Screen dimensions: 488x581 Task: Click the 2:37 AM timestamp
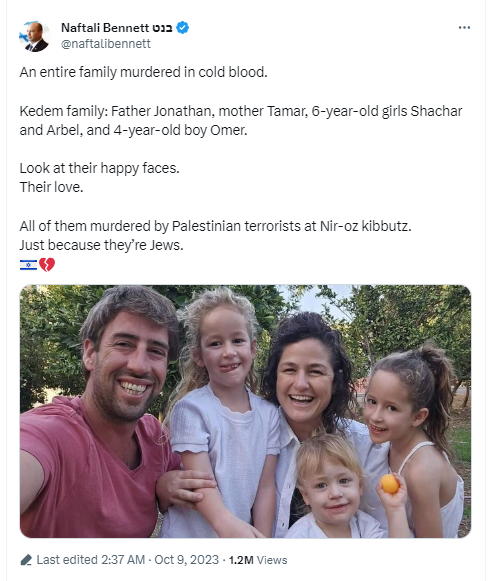click(123, 560)
